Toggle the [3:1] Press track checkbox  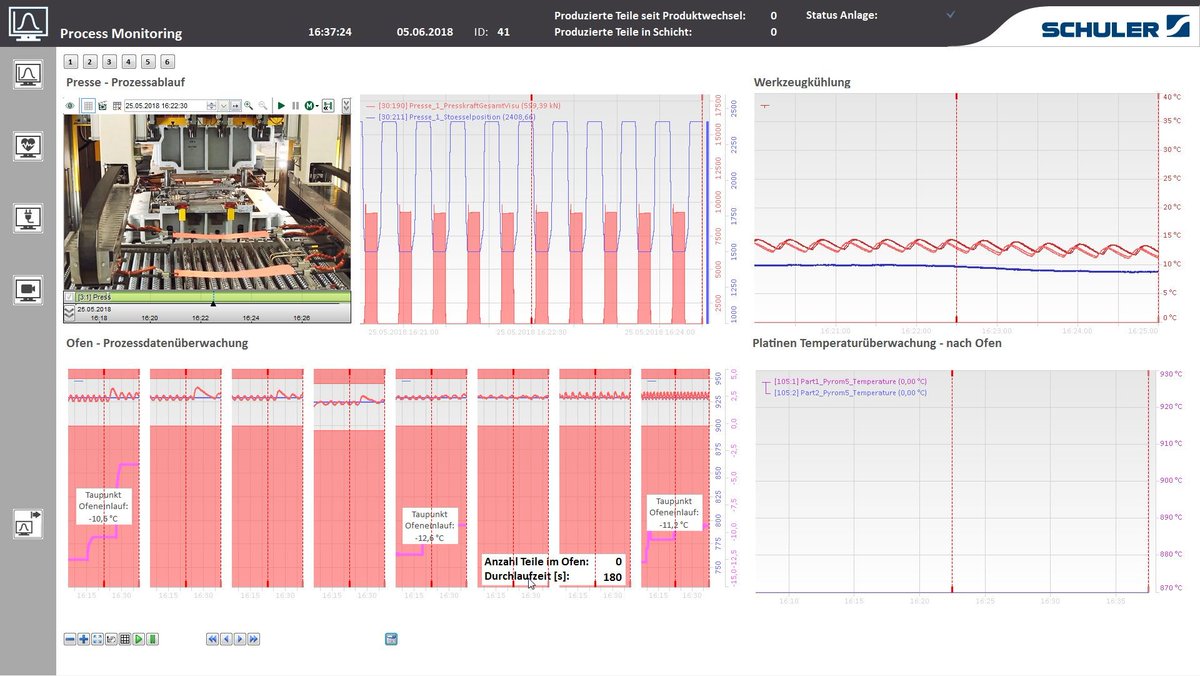point(69,297)
